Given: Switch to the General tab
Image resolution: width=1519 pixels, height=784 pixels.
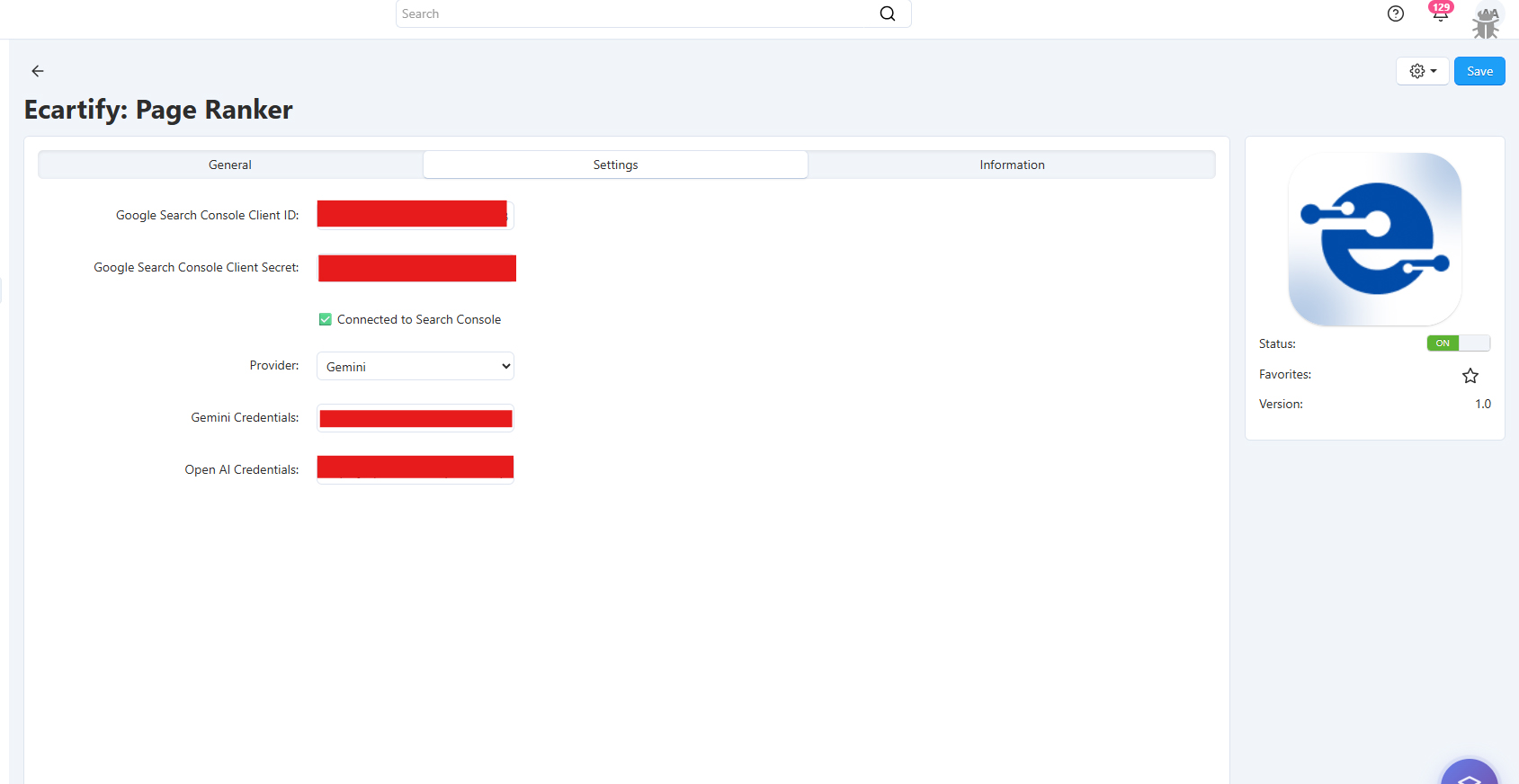Looking at the screenshot, I should [230, 165].
